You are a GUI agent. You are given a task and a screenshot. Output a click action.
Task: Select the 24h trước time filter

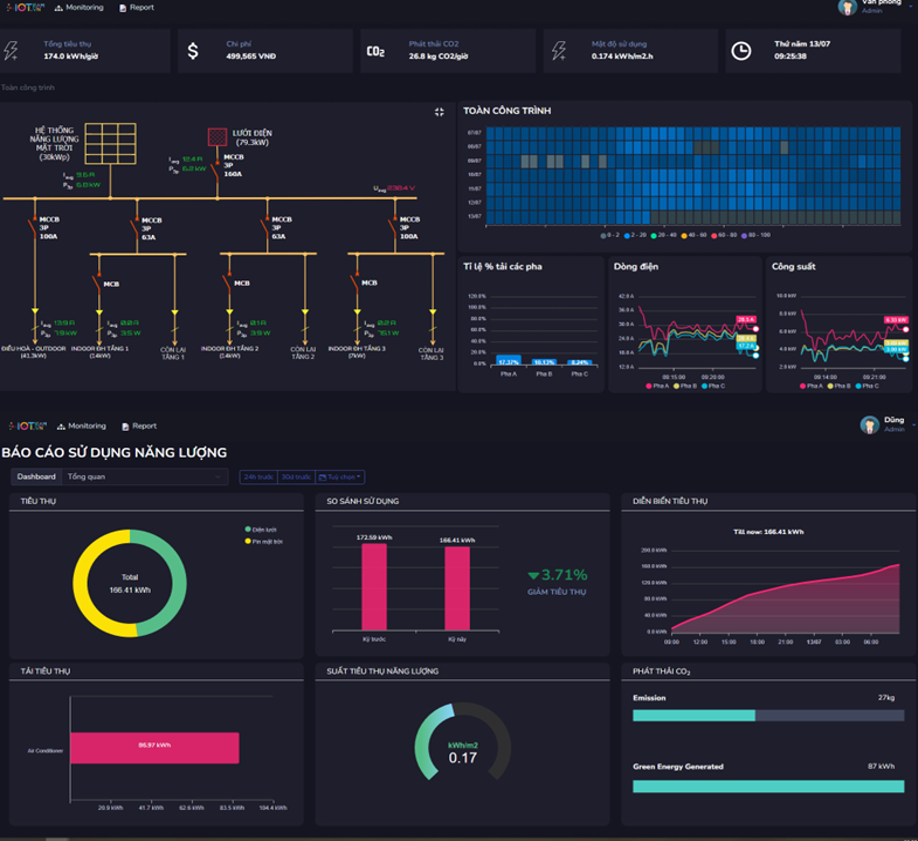click(258, 477)
